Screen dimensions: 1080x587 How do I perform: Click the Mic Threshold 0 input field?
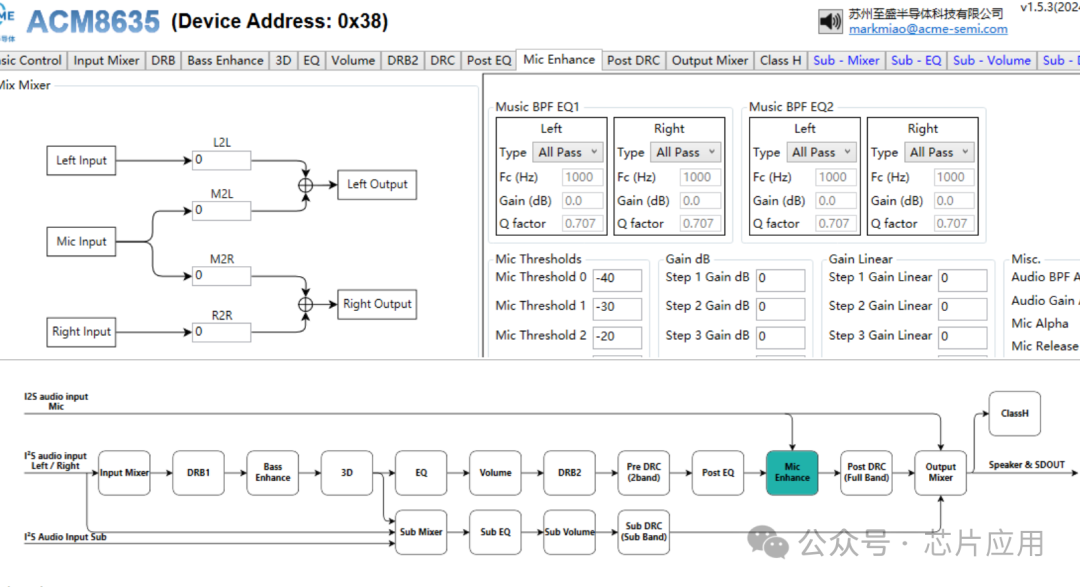(x=617, y=279)
